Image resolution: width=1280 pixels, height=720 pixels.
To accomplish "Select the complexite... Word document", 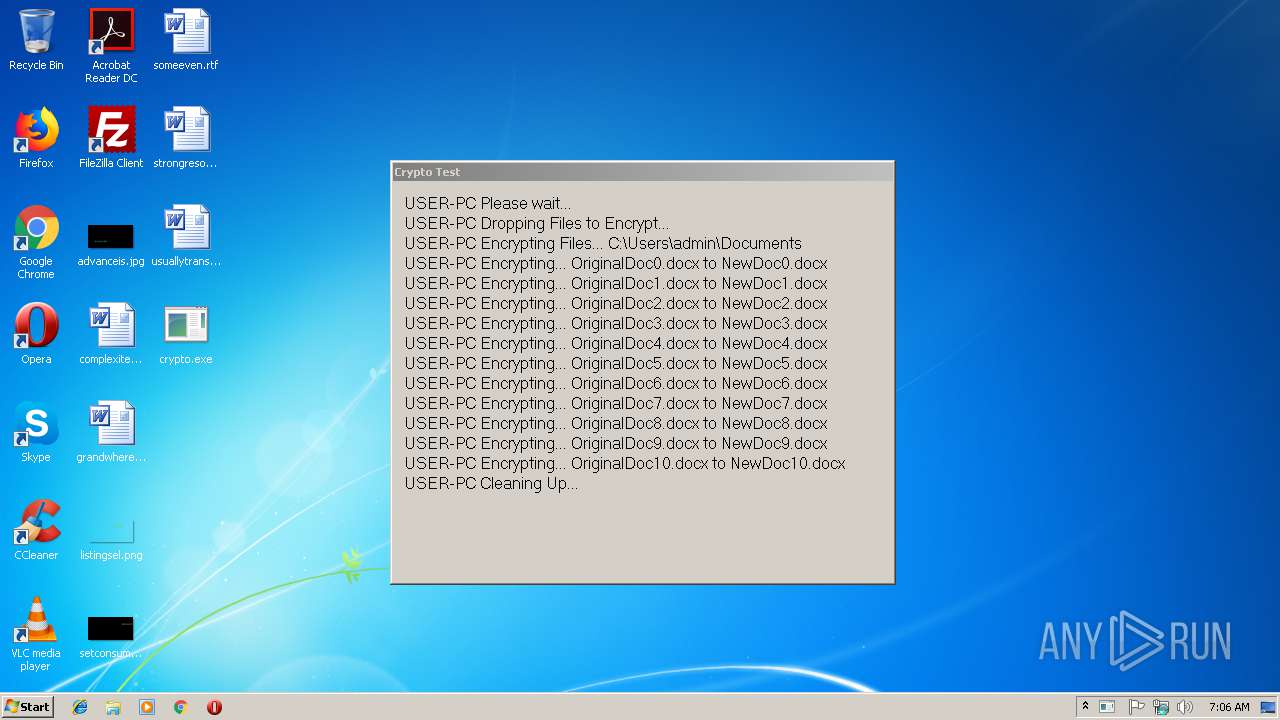I will tap(111, 334).
